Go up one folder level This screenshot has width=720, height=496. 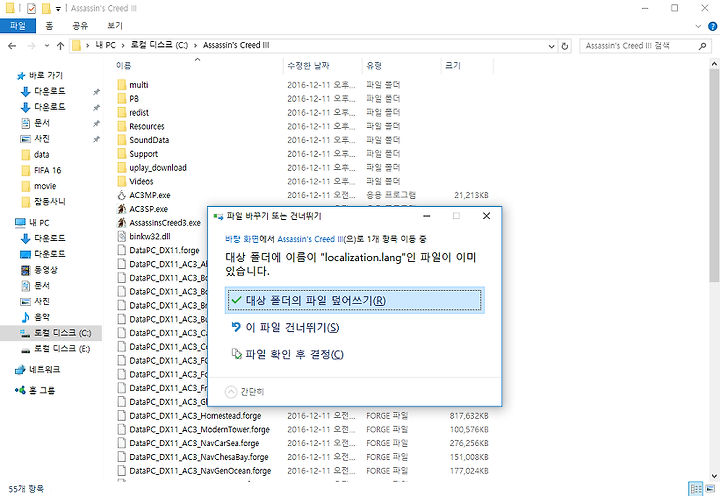coord(60,46)
